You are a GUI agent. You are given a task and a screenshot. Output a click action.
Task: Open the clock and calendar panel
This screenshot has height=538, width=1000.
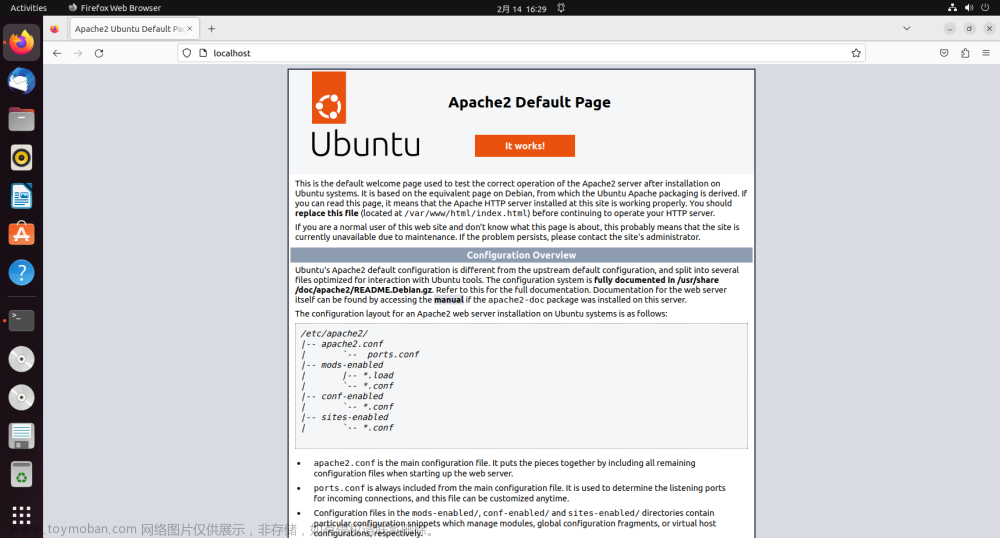[522, 8]
